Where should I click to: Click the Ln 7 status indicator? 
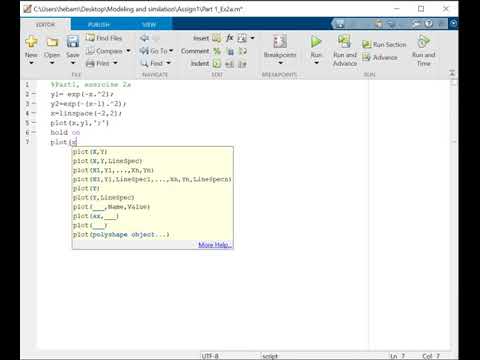(398, 356)
